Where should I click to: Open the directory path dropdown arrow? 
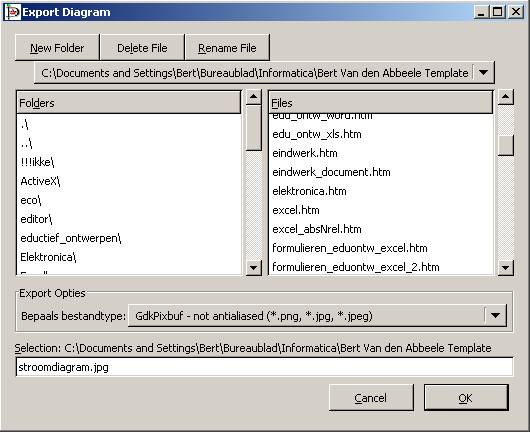click(483, 72)
